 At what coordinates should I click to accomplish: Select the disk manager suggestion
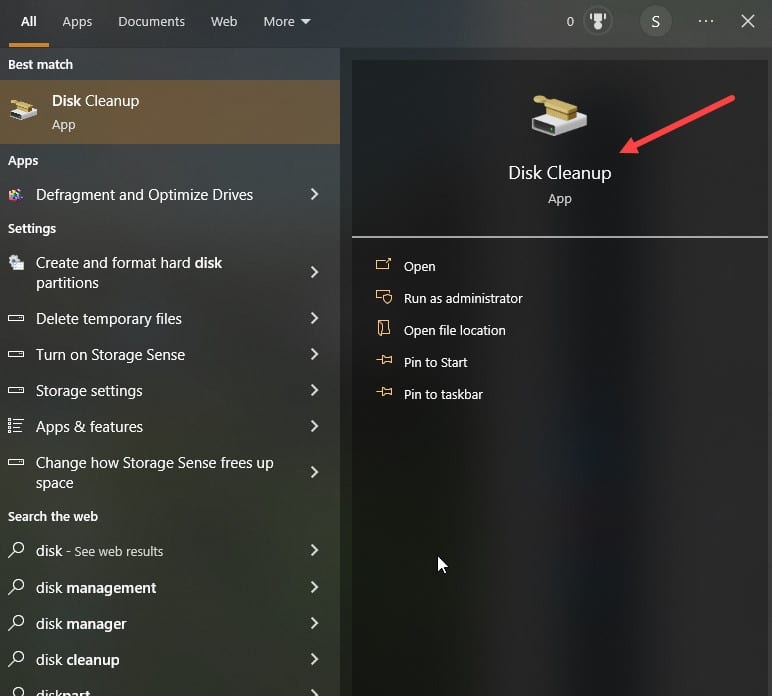coord(170,624)
